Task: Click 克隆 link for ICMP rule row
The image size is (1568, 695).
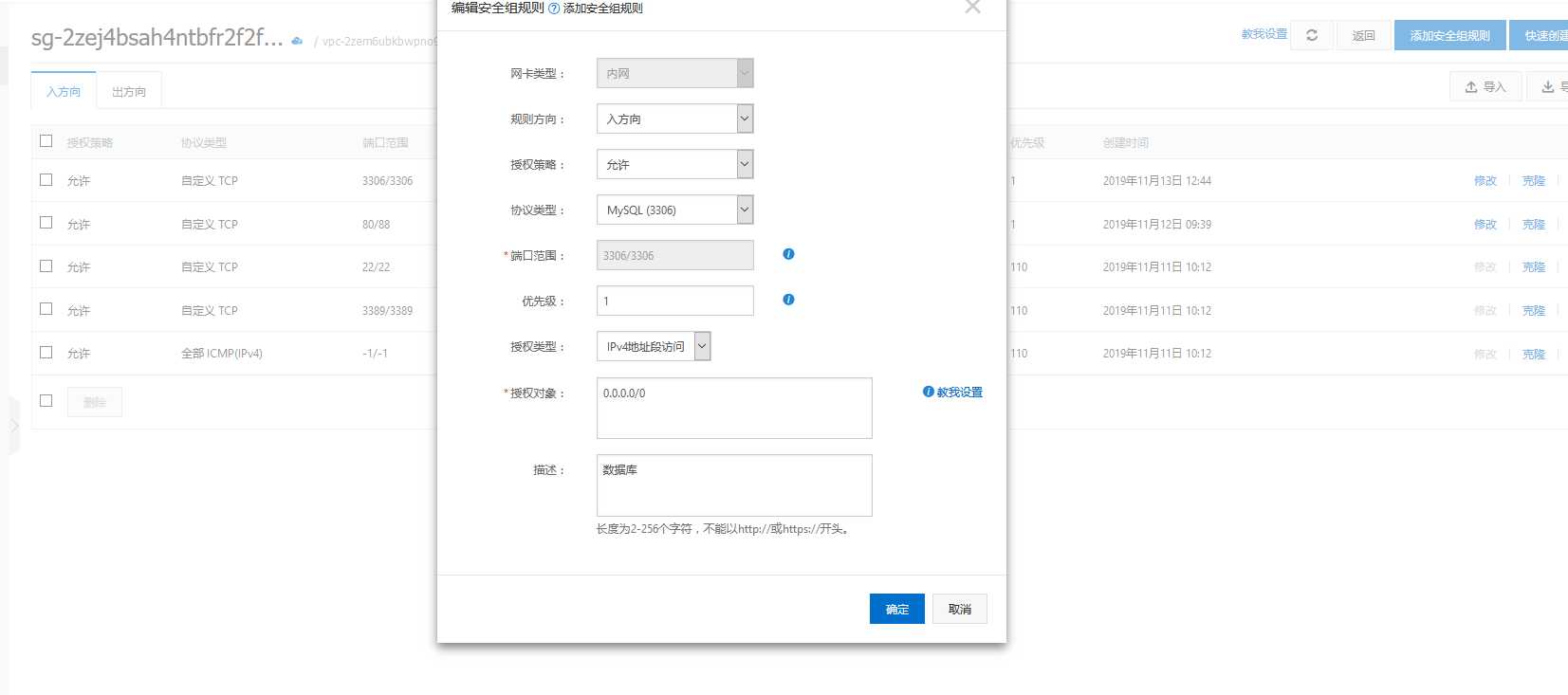Action: (x=1534, y=354)
